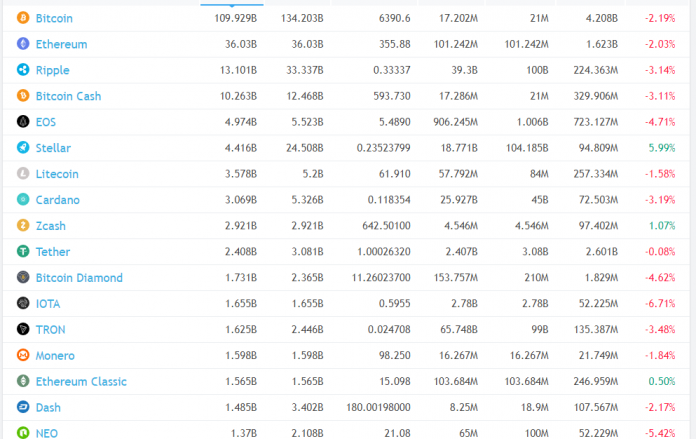This screenshot has height=439, width=696.
Task: Click Stellar's 5.99% change value
Action: pyautogui.click(x=661, y=148)
